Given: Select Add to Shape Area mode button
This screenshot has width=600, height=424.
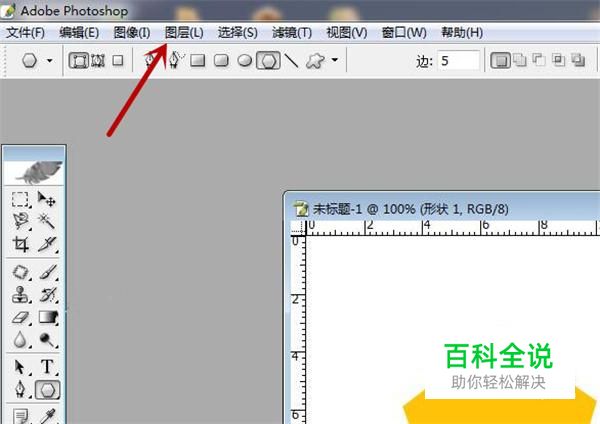Looking at the screenshot, I should (520, 60).
